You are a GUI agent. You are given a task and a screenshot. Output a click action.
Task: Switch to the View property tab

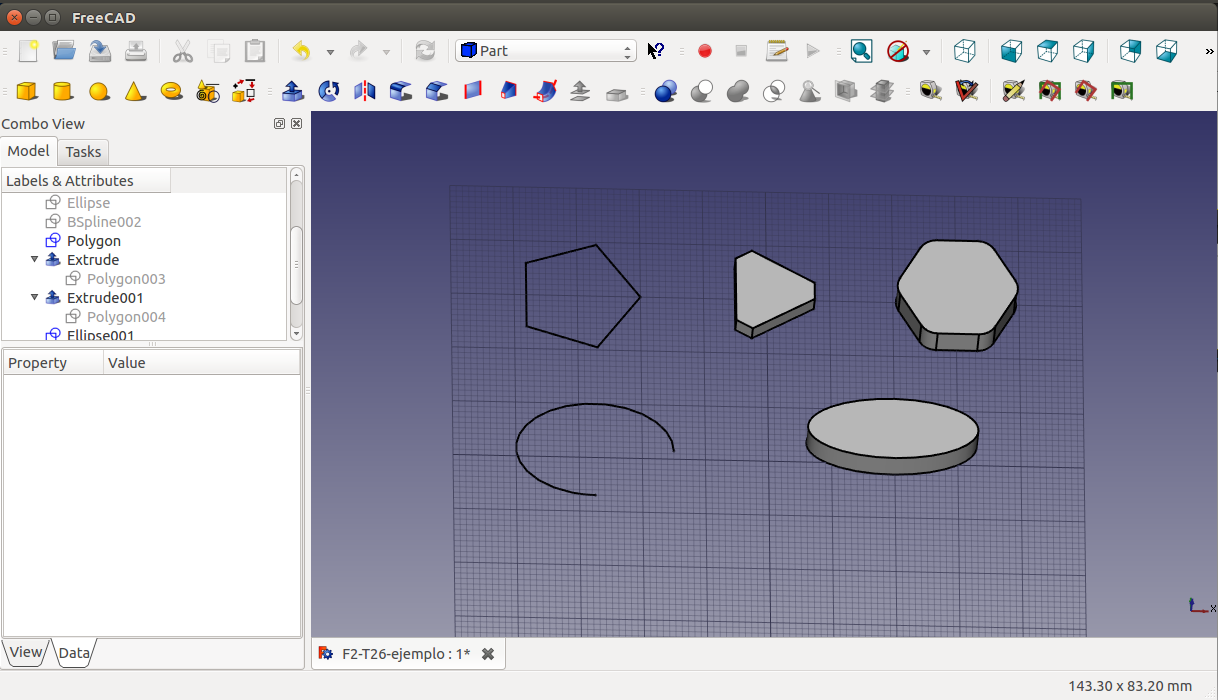point(26,653)
